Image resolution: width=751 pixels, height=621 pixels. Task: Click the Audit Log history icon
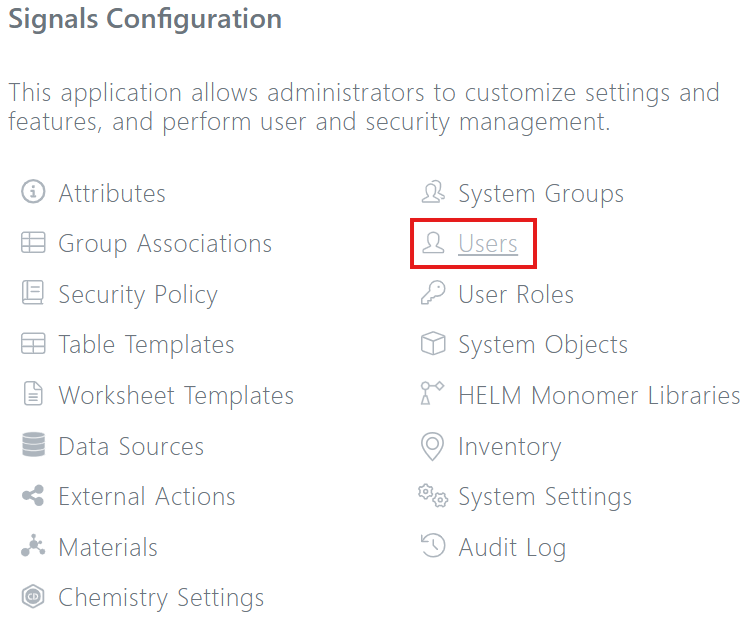pyautogui.click(x=432, y=547)
